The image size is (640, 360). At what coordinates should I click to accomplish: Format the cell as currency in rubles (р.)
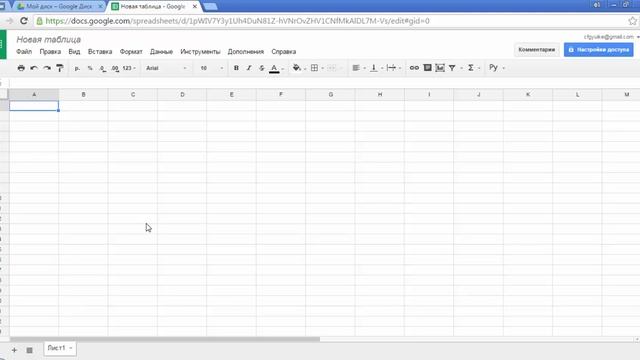coord(77,68)
